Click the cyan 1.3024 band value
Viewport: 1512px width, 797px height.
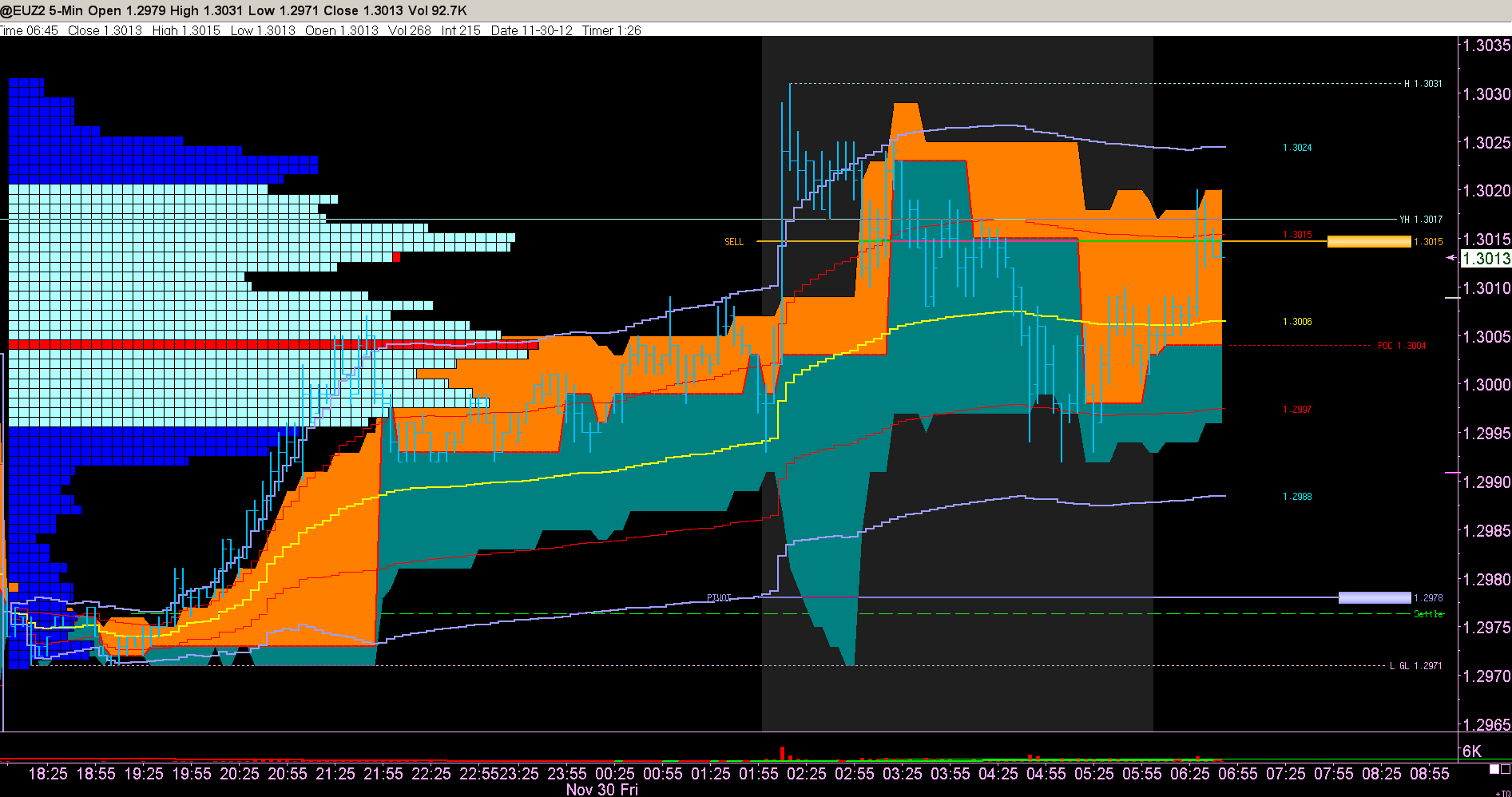point(1297,148)
